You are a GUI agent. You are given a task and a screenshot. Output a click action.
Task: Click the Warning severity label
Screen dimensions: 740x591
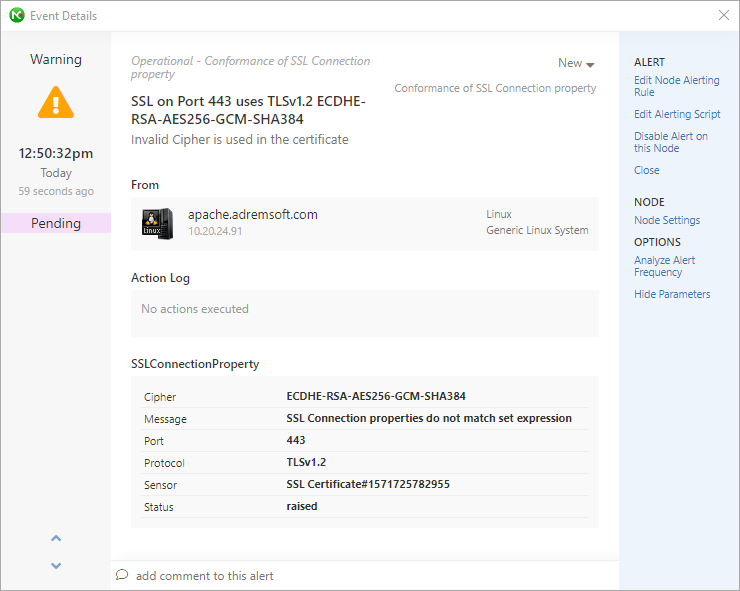pos(56,59)
